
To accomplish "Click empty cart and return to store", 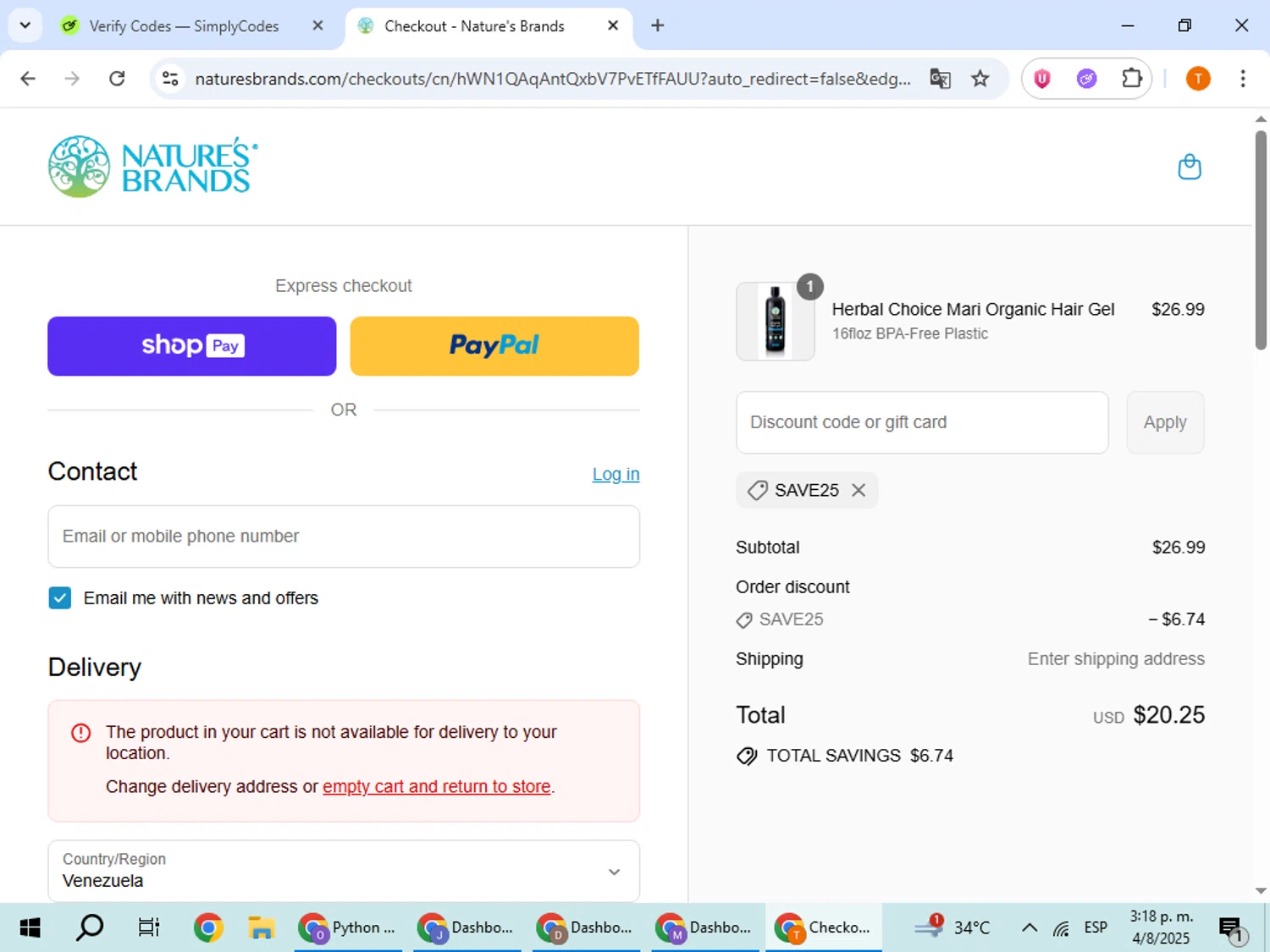I will pos(437,787).
